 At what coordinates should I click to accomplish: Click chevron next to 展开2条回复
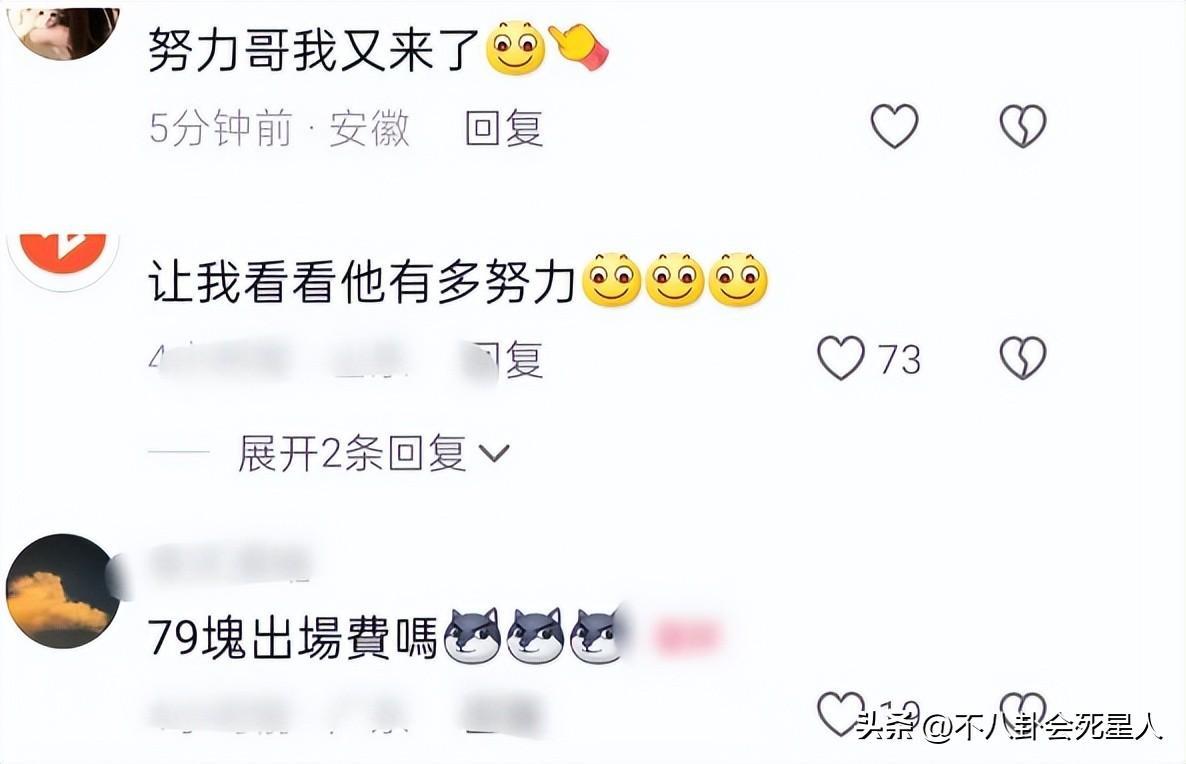(x=495, y=453)
